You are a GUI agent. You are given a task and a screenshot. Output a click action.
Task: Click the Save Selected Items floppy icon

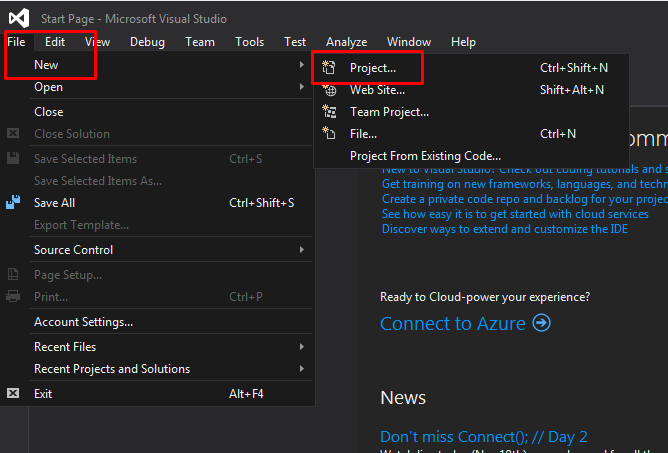(13, 158)
